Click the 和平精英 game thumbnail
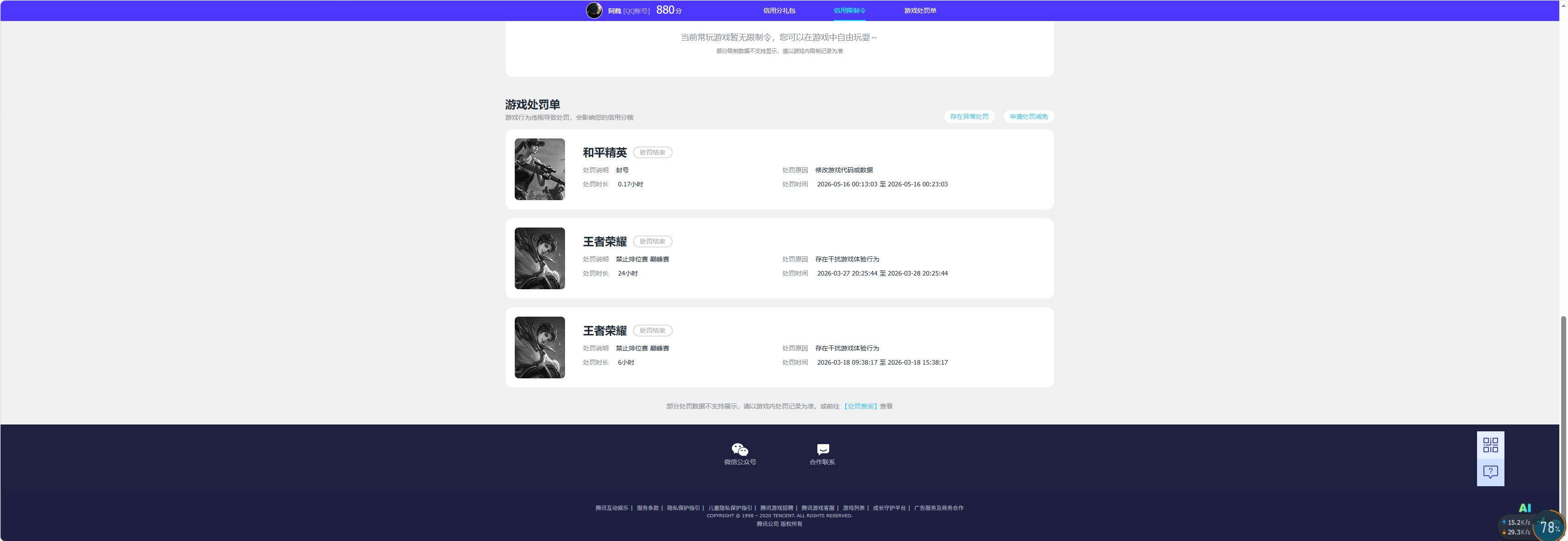 pos(539,169)
